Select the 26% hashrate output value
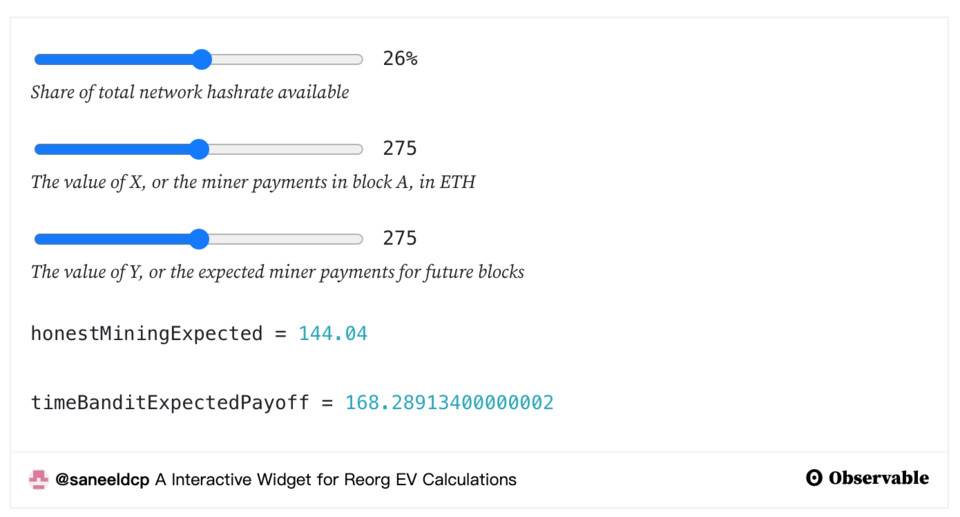This screenshot has width=960, height=517. [x=400, y=59]
